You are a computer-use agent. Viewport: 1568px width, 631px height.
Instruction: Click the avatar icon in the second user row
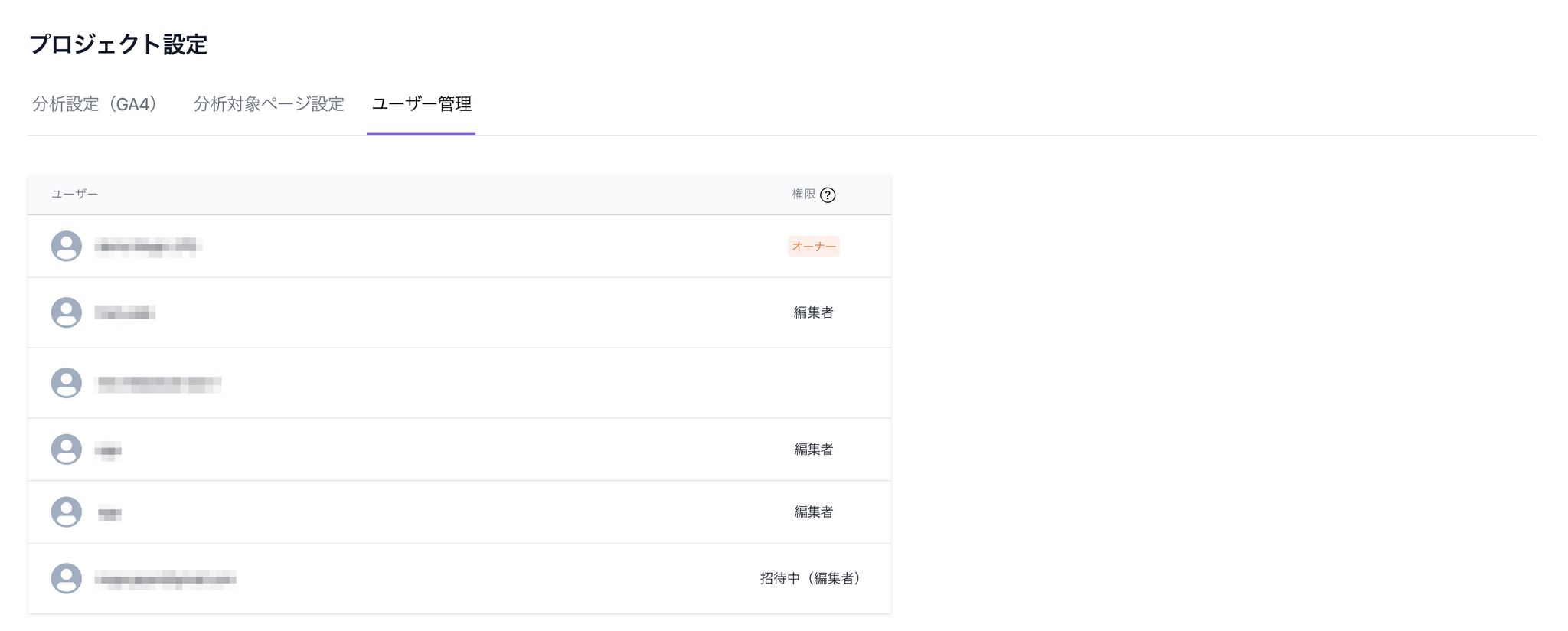[67, 312]
